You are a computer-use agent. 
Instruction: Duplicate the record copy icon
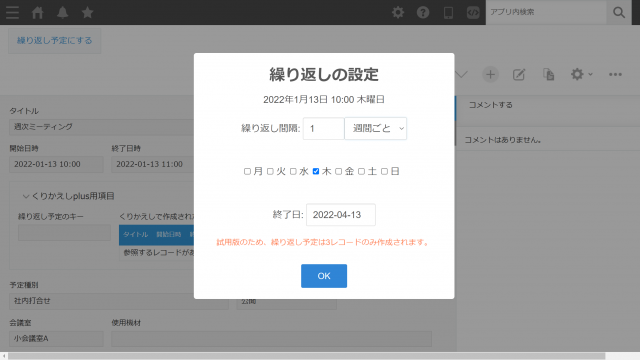coord(549,75)
